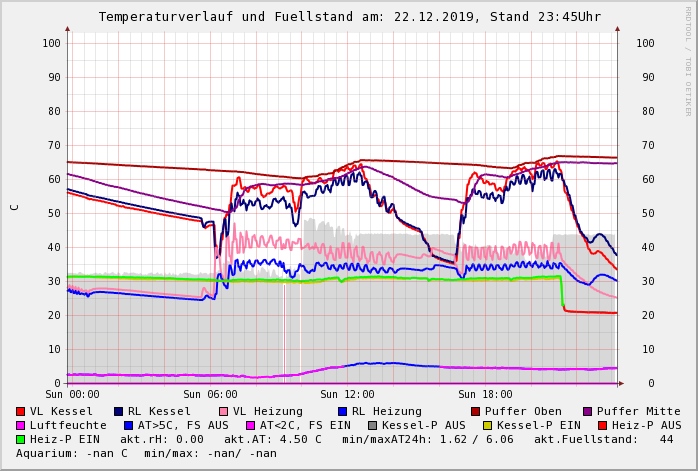Click the Sun 12:00 time axis label
698x471 pixels.
(347, 395)
